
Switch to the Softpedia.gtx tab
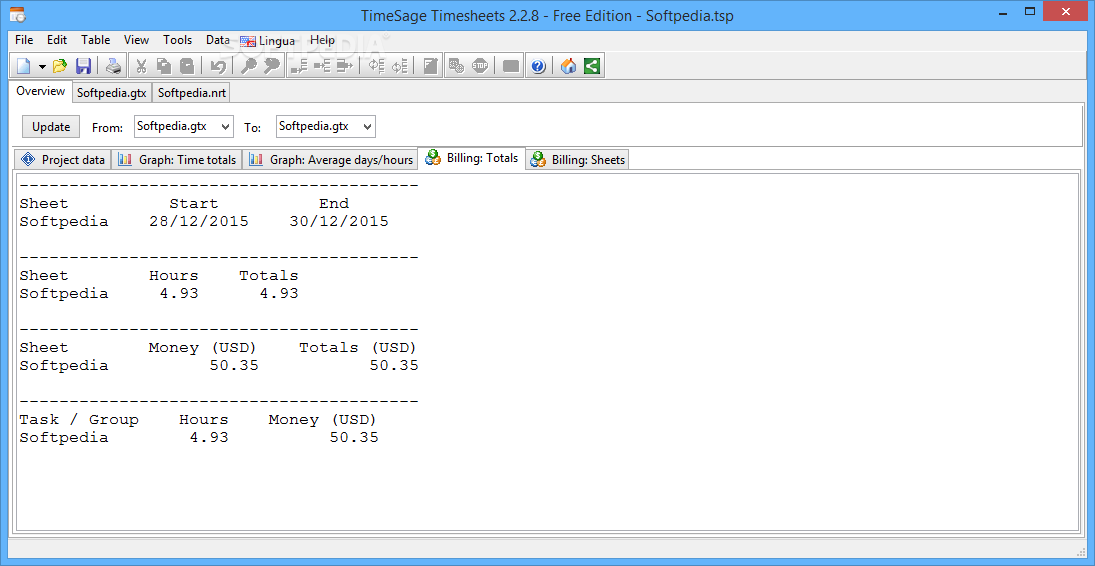[112, 93]
